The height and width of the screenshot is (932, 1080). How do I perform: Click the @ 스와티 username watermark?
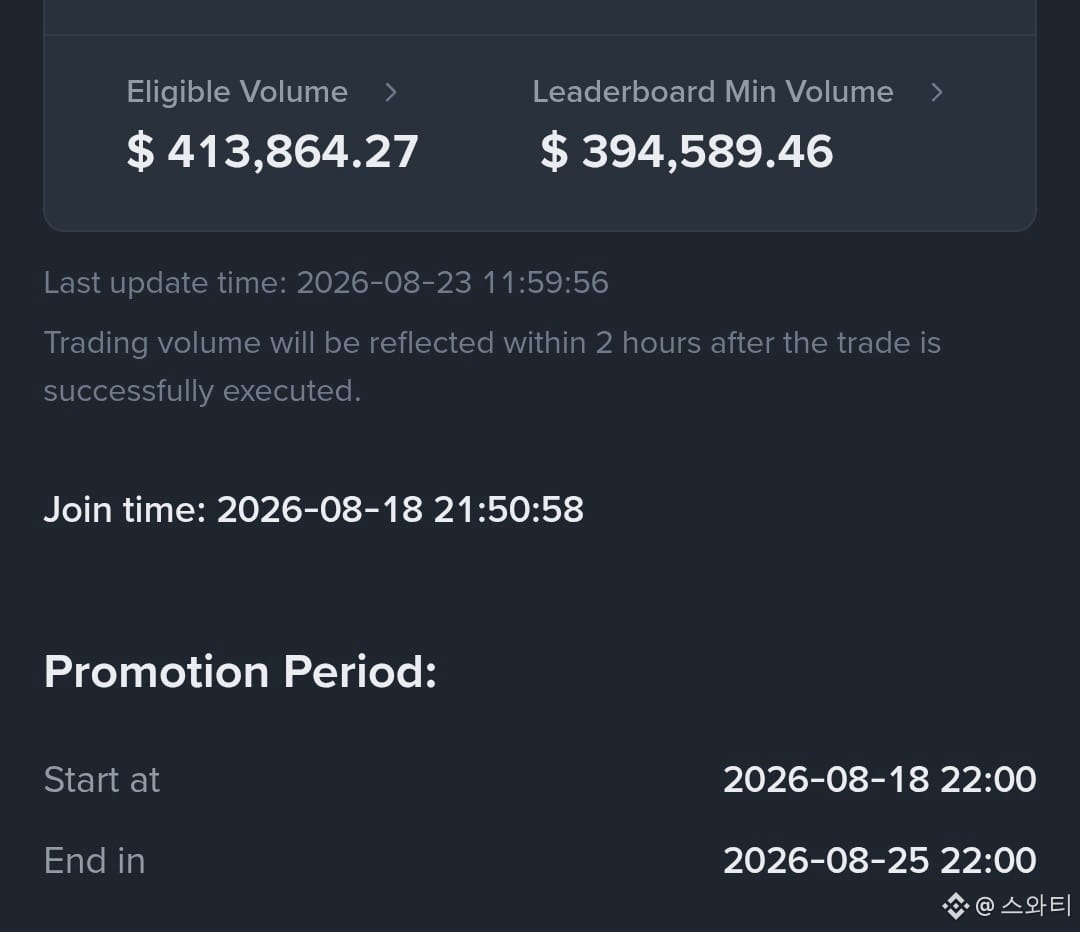click(1024, 905)
